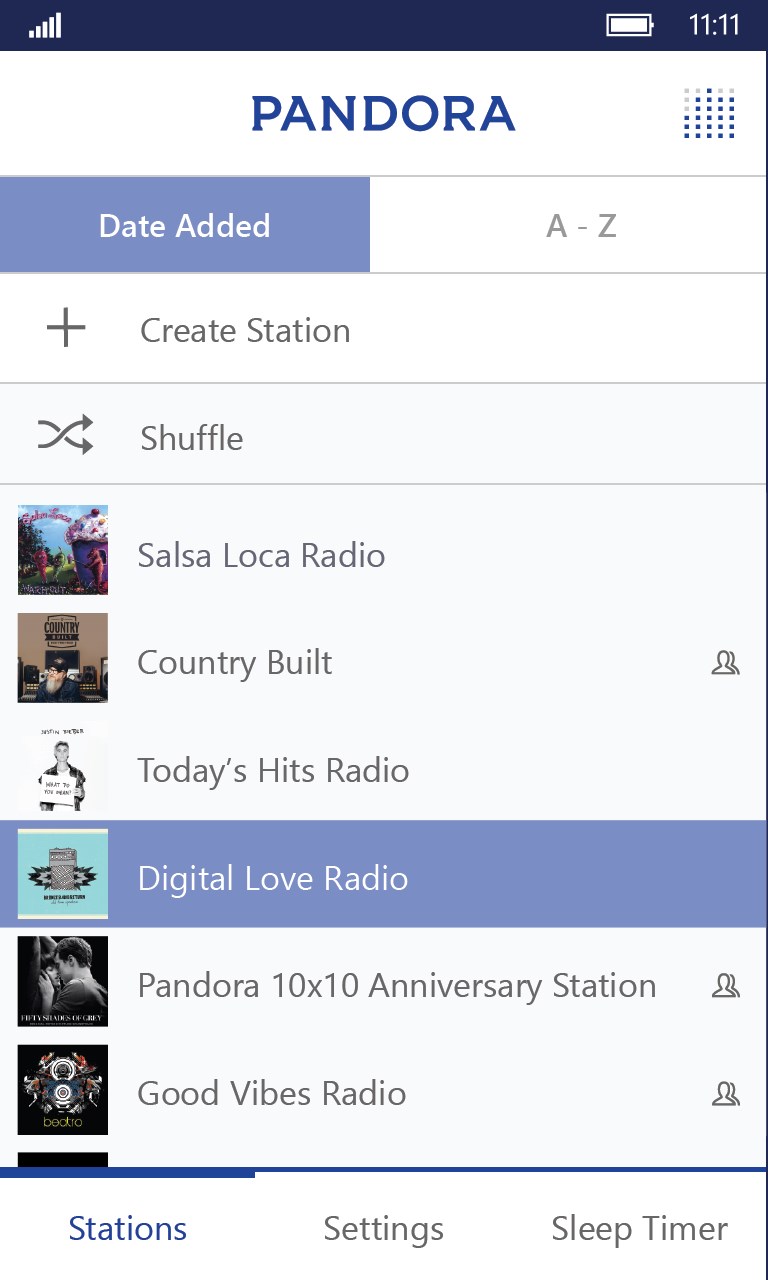Image resolution: width=768 pixels, height=1280 pixels.
Task: Open the Settings tab
Action: (383, 1228)
